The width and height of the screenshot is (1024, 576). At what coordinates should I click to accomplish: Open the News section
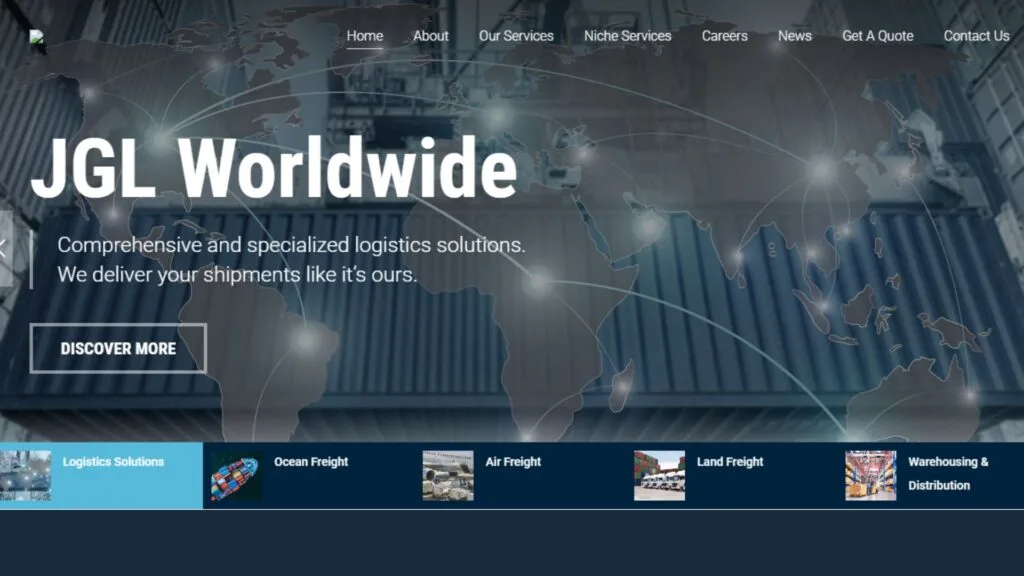794,35
